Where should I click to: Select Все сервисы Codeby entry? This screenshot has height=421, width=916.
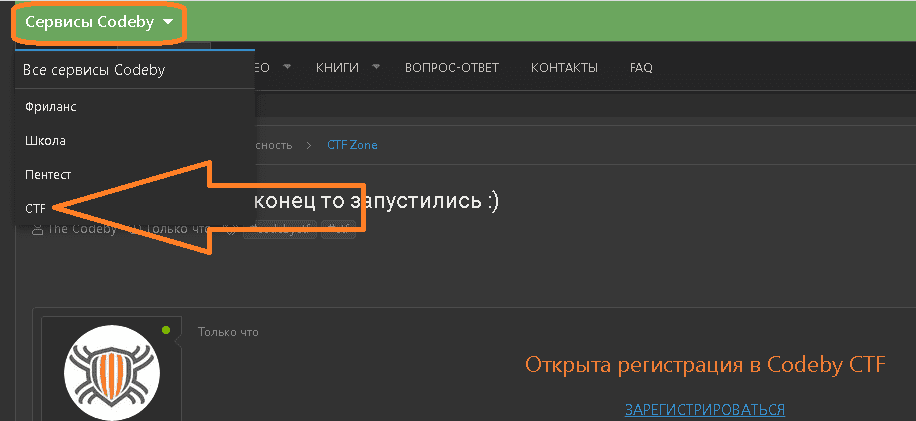pyautogui.click(x=94, y=71)
